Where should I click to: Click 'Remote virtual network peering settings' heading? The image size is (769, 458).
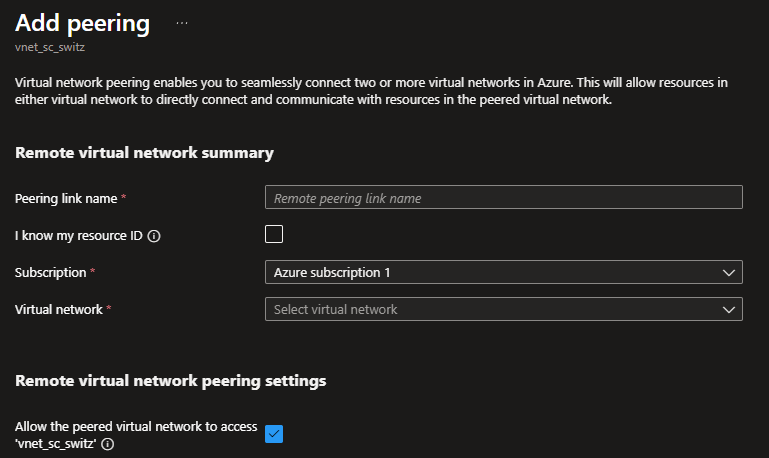tap(171, 381)
